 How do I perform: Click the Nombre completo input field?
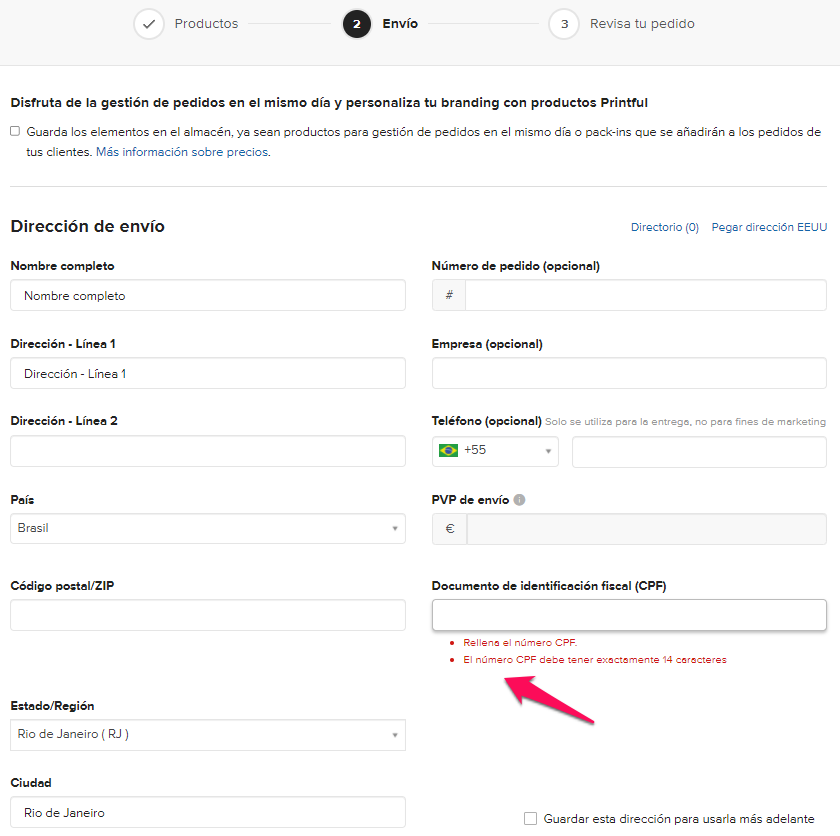(208, 296)
